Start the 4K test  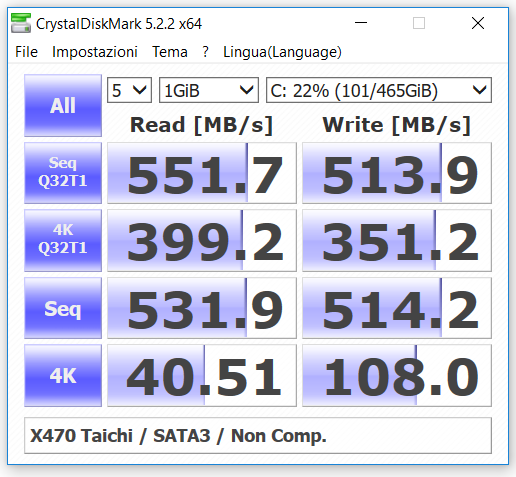click(63, 375)
